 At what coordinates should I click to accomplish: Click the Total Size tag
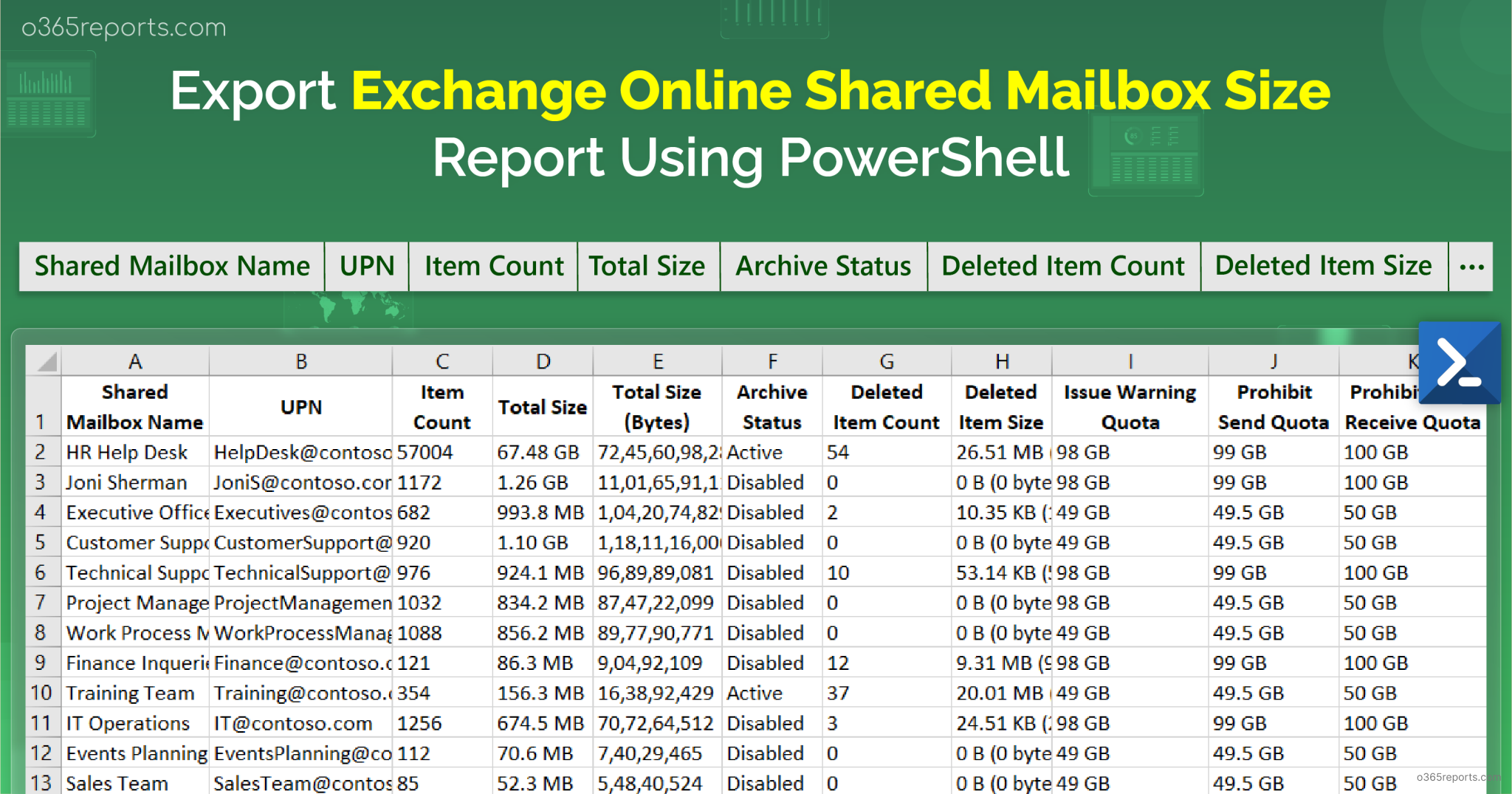click(647, 267)
